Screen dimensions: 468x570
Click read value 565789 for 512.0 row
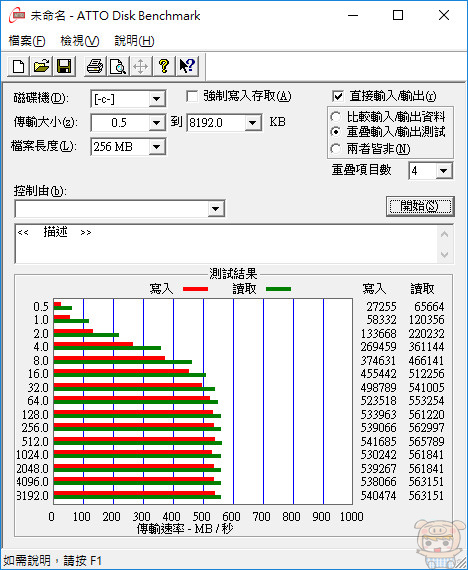tap(426, 442)
